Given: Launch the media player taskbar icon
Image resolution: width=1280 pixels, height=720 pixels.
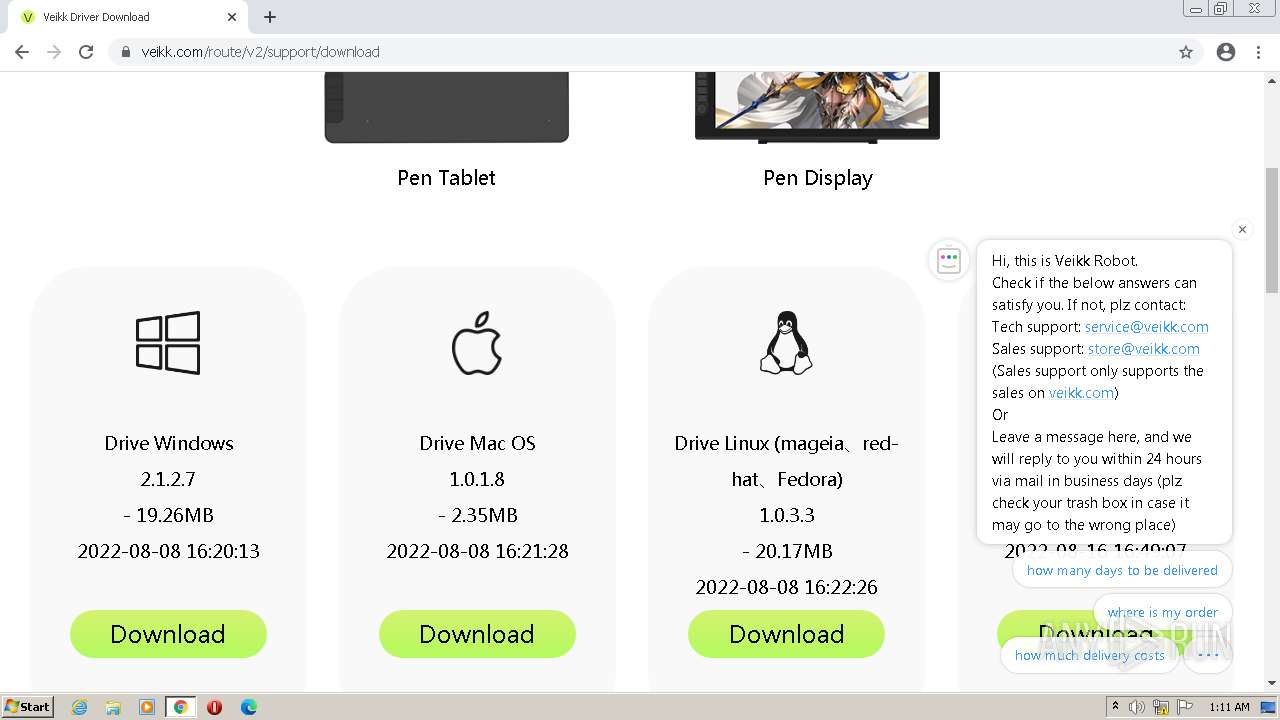Looking at the screenshot, I should pyautogui.click(x=147, y=707).
